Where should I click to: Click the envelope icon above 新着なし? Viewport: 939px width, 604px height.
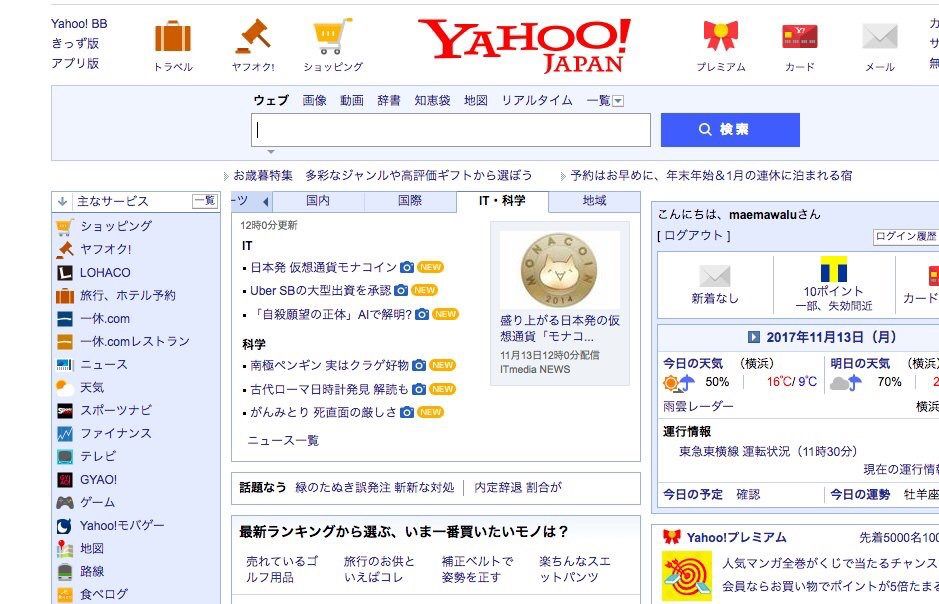(x=715, y=275)
